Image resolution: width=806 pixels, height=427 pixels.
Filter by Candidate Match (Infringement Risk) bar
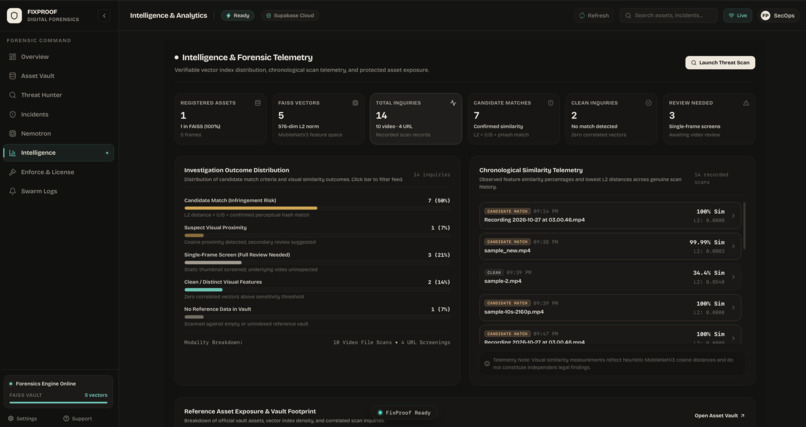(317, 208)
